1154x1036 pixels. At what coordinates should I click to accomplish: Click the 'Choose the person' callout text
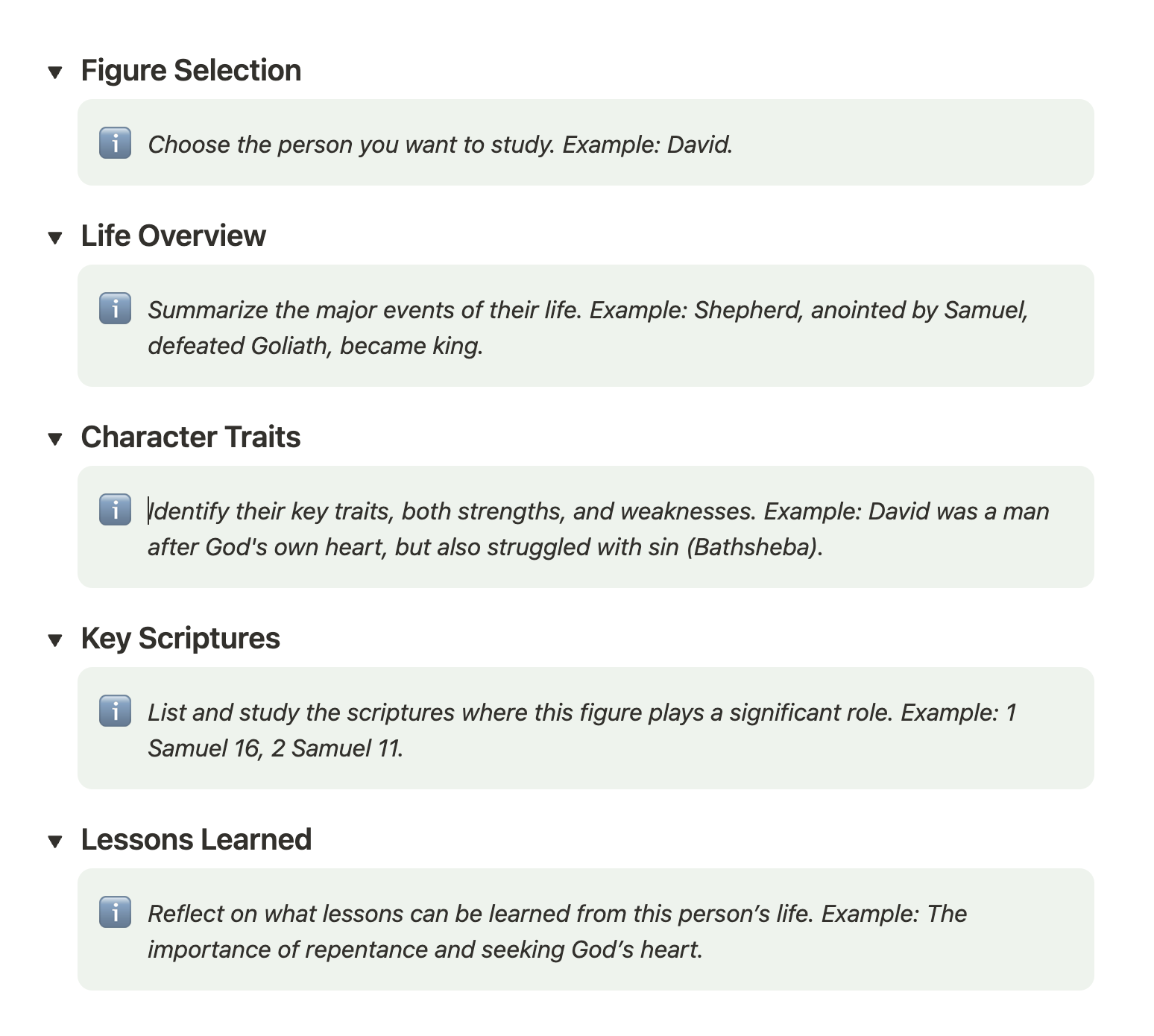pos(440,145)
